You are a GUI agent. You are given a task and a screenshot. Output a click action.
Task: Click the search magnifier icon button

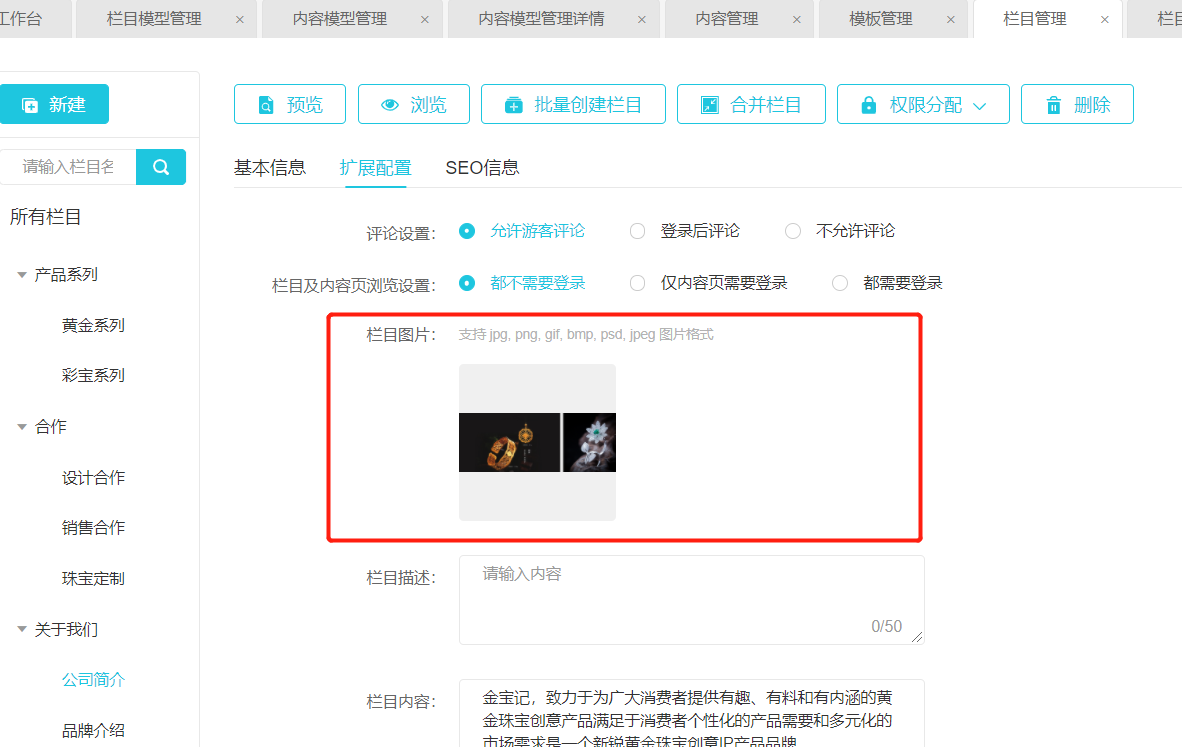(x=161, y=167)
